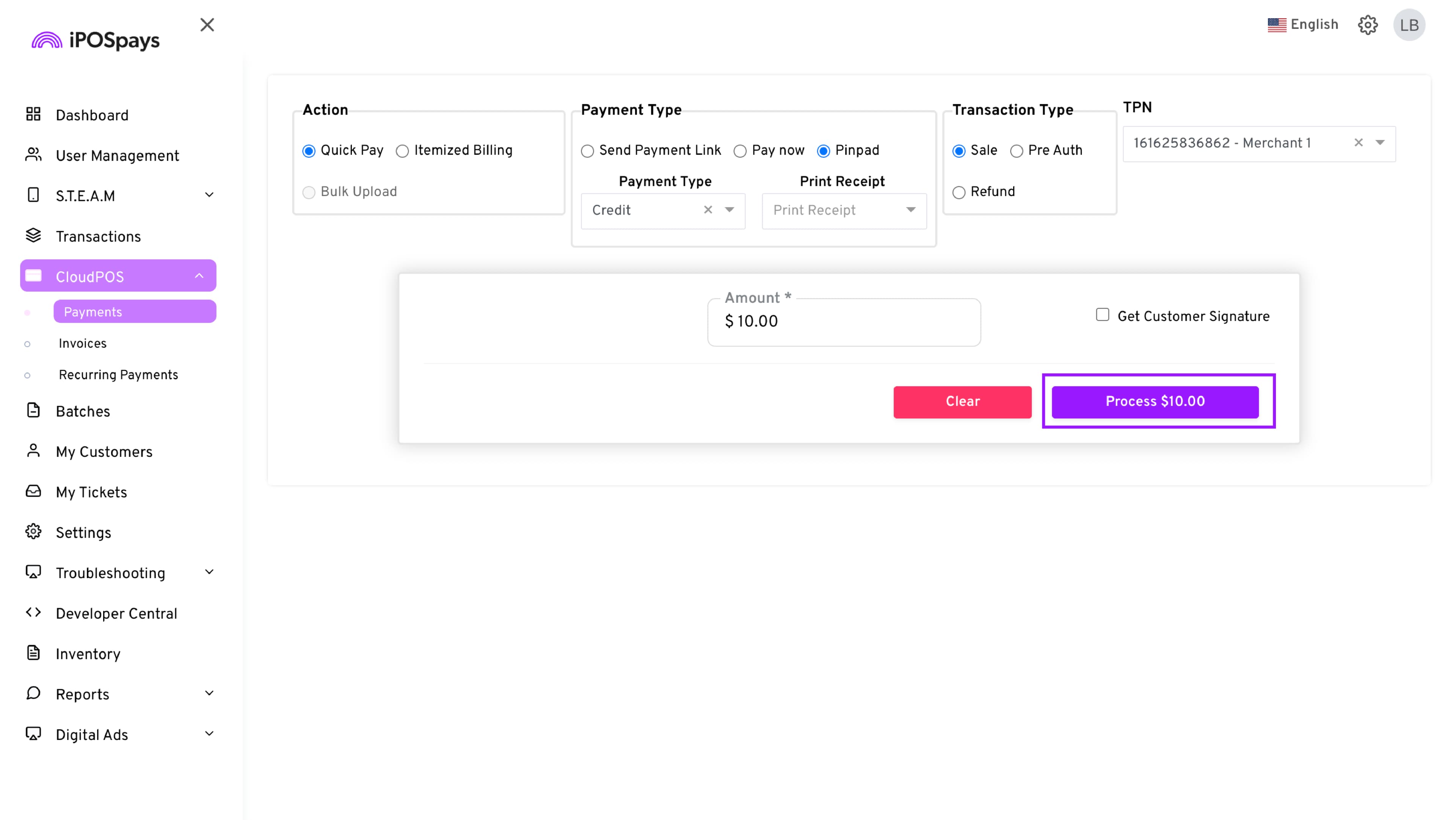This screenshot has height=820, width=1456.
Task: Open Invoices under CloudPOS
Action: (83, 343)
